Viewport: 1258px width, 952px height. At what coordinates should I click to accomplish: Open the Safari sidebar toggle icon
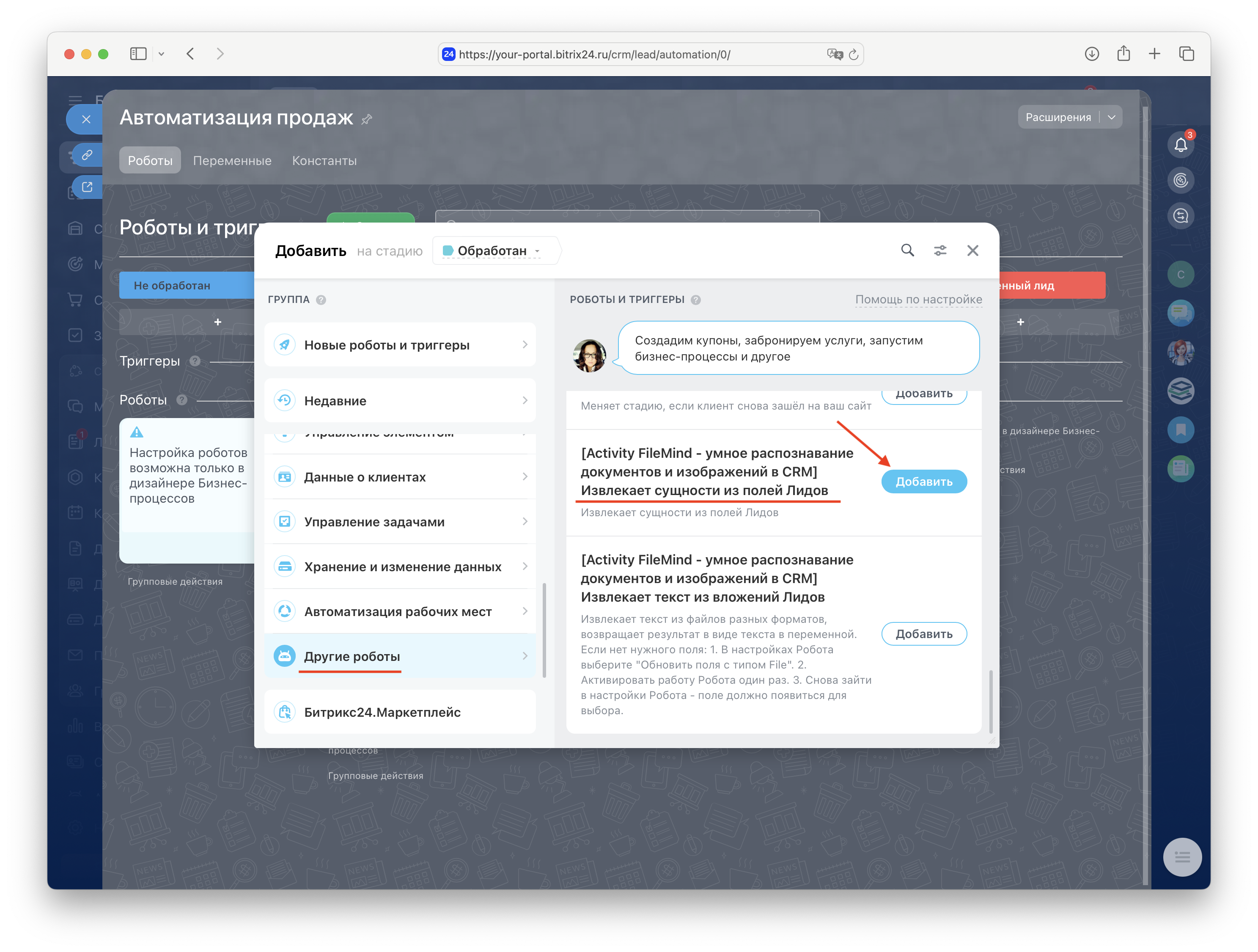138,54
